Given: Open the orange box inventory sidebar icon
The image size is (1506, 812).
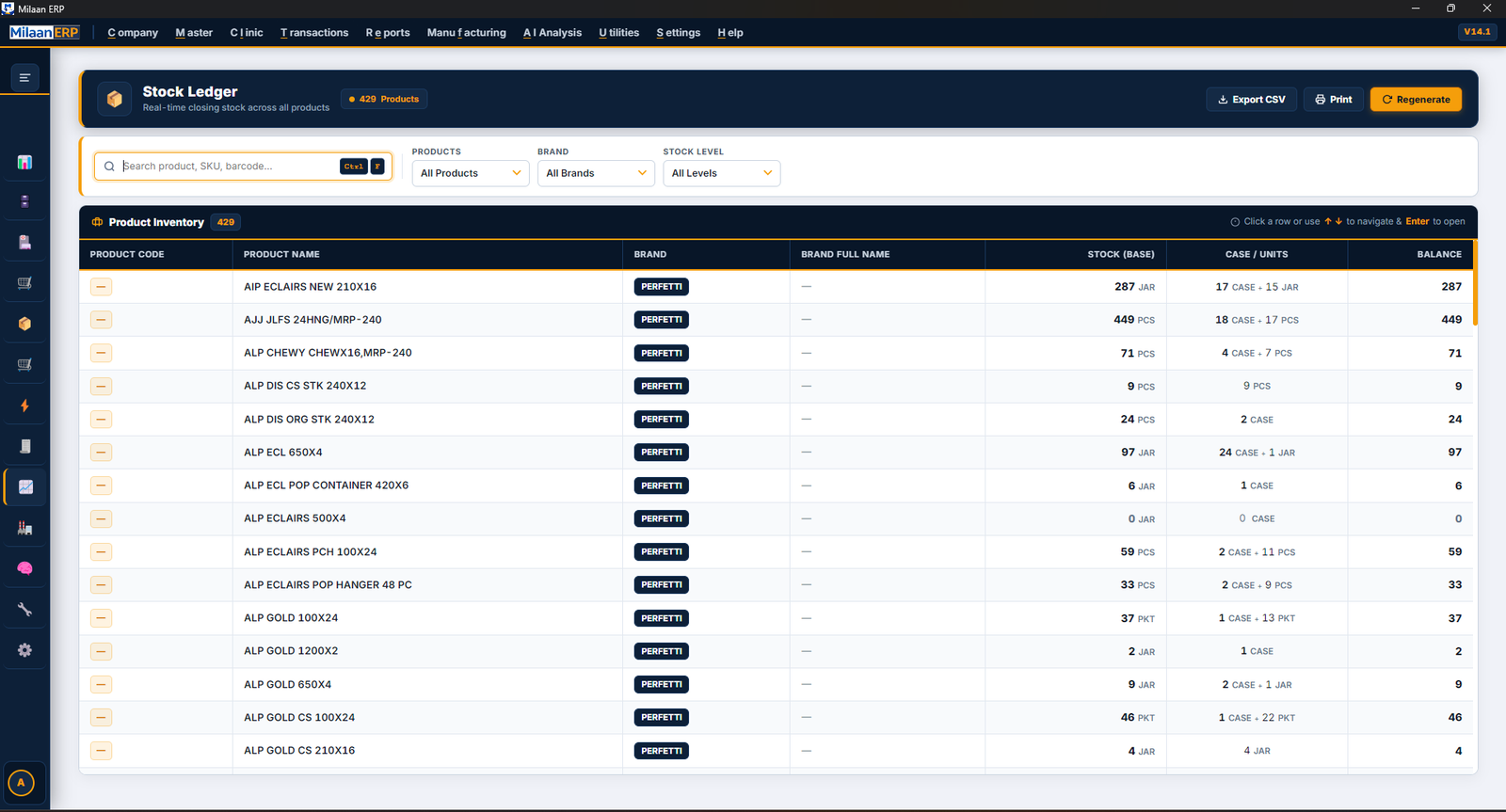Looking at the screenshot, I should coord(24,324).
